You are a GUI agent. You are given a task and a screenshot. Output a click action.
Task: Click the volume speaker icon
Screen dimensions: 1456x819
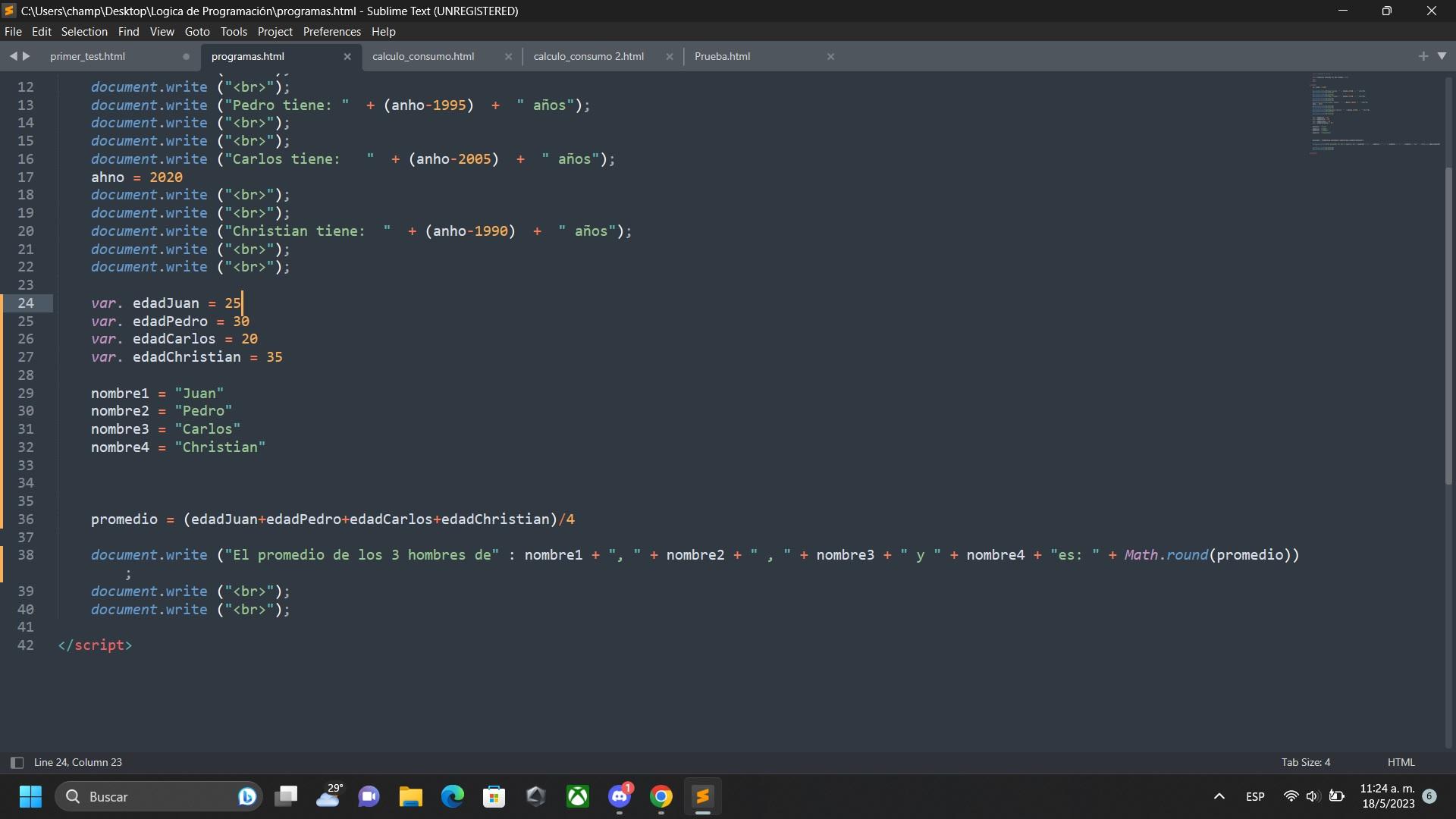pyautogui.click(x=1313, y=796)
